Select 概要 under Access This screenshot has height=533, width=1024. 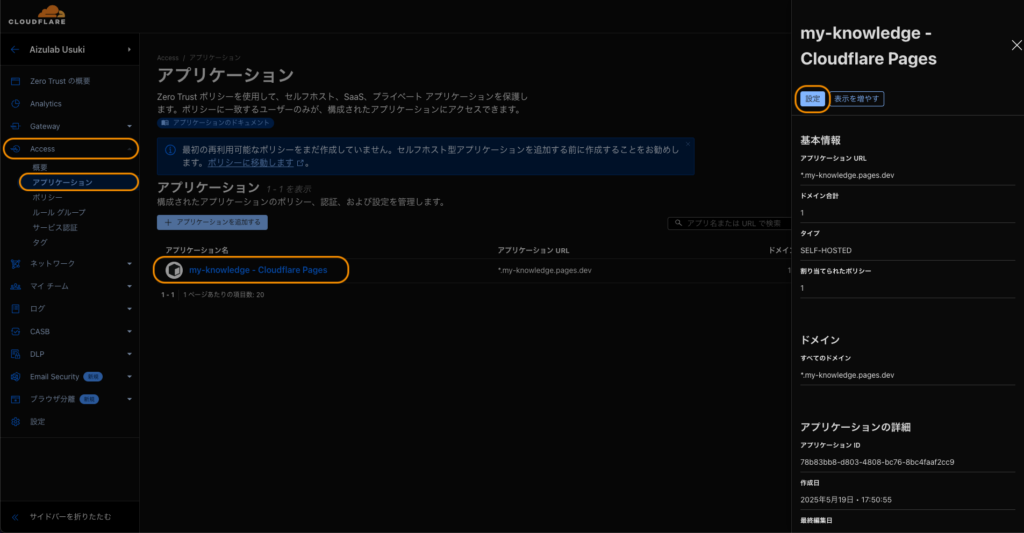click(40, 167)
